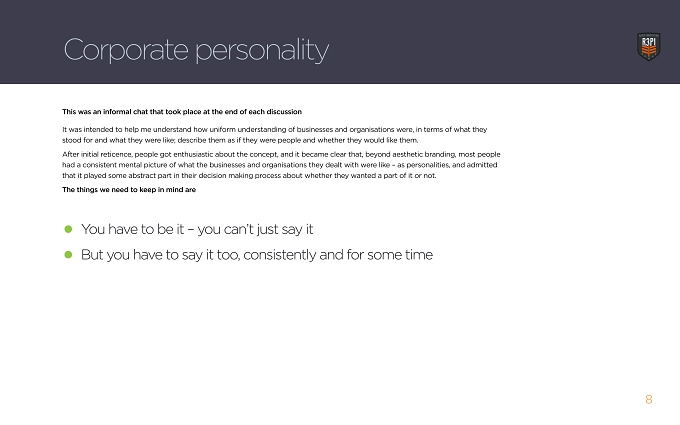Click the line starting 'that it played some abstract'

pyautogui.click(x=249, y=176)
